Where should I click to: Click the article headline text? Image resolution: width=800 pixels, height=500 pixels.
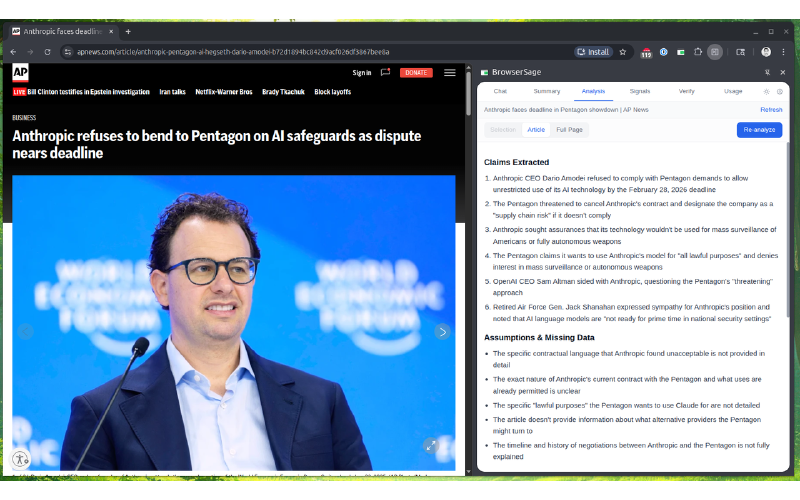[x=217, y=144]
